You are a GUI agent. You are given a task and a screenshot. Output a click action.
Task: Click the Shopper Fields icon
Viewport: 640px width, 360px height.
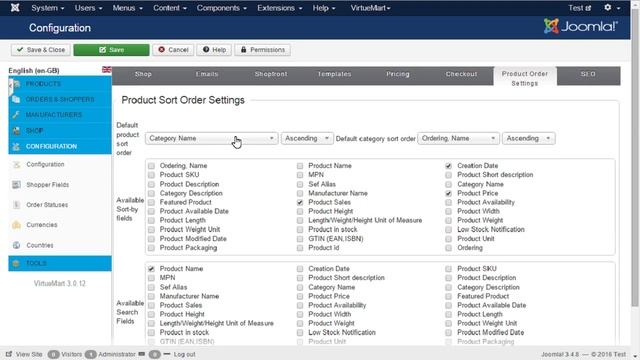click(x=16, y=184)
